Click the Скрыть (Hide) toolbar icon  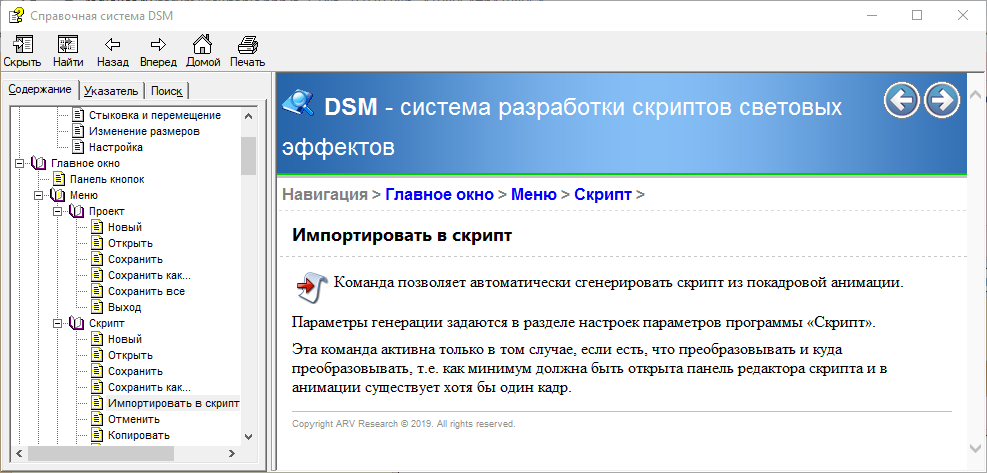22,51
